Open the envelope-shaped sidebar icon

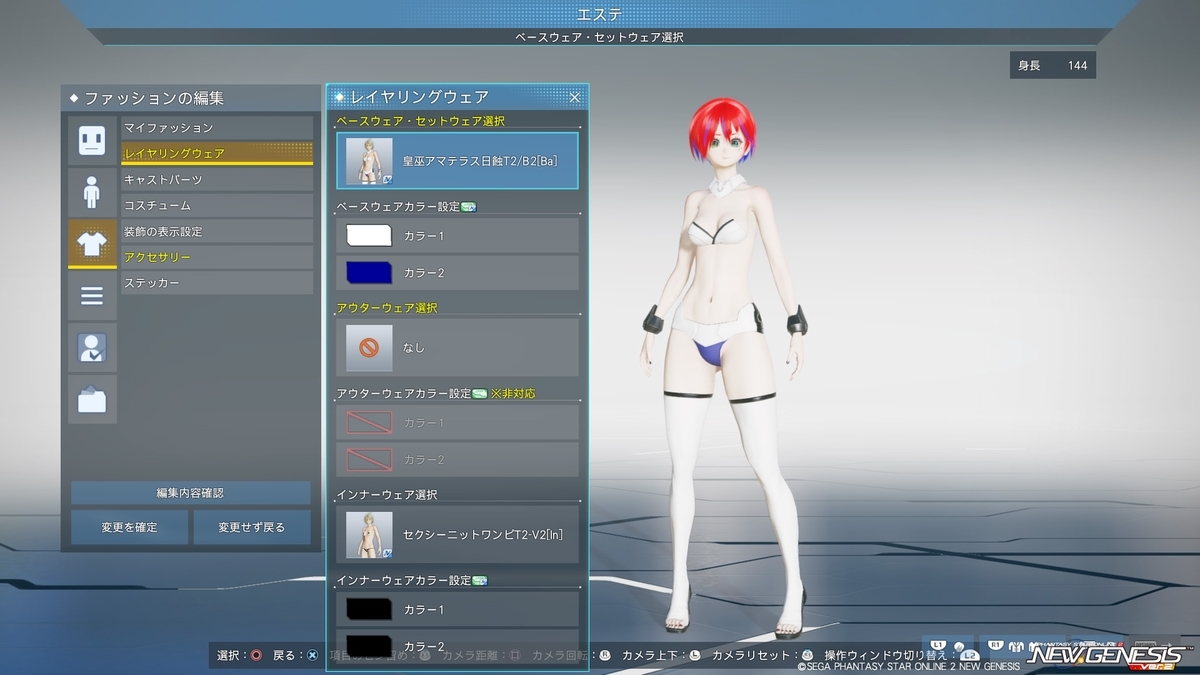coord(93,400)
